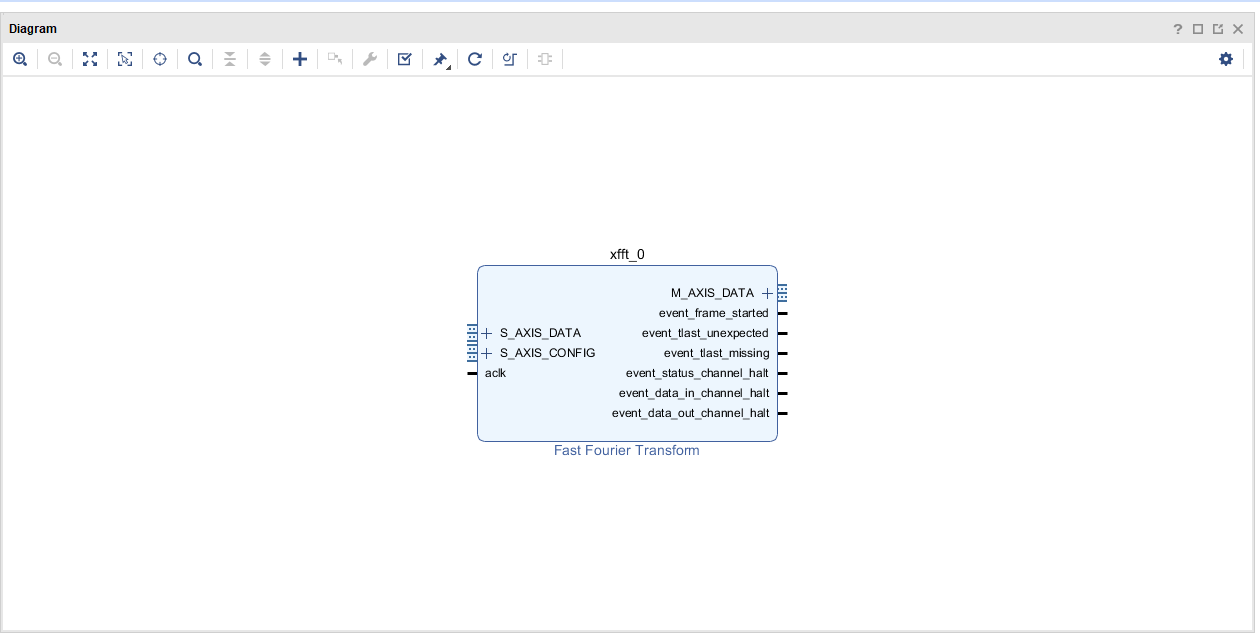Open Customize Block via the wrench icon
Screen dimensions: 1260x638
(370, 59)
